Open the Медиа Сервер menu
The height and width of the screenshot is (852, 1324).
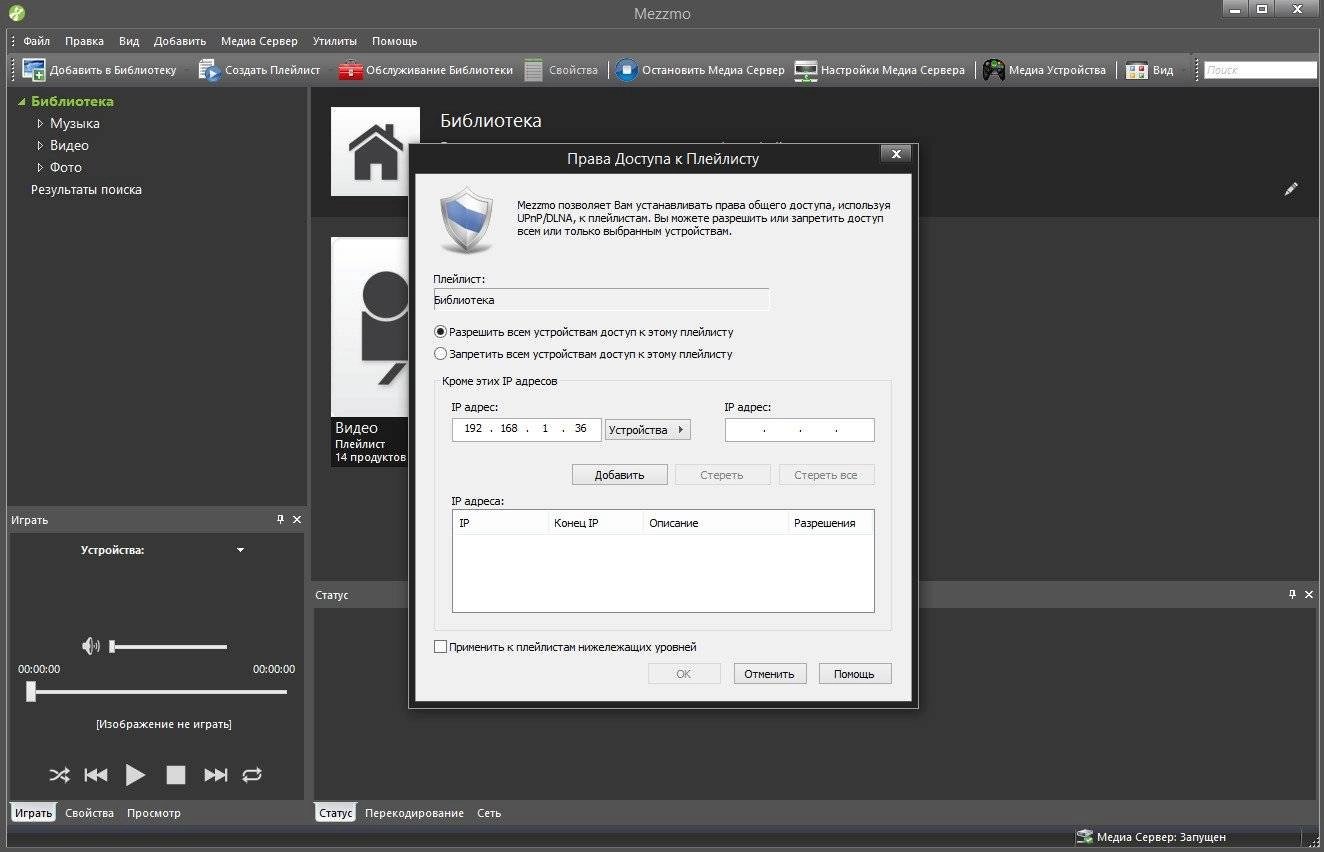(x=259, y=41)
